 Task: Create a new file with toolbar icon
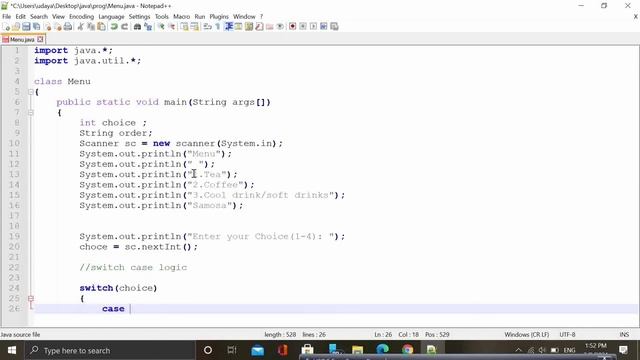pos(7,27)
